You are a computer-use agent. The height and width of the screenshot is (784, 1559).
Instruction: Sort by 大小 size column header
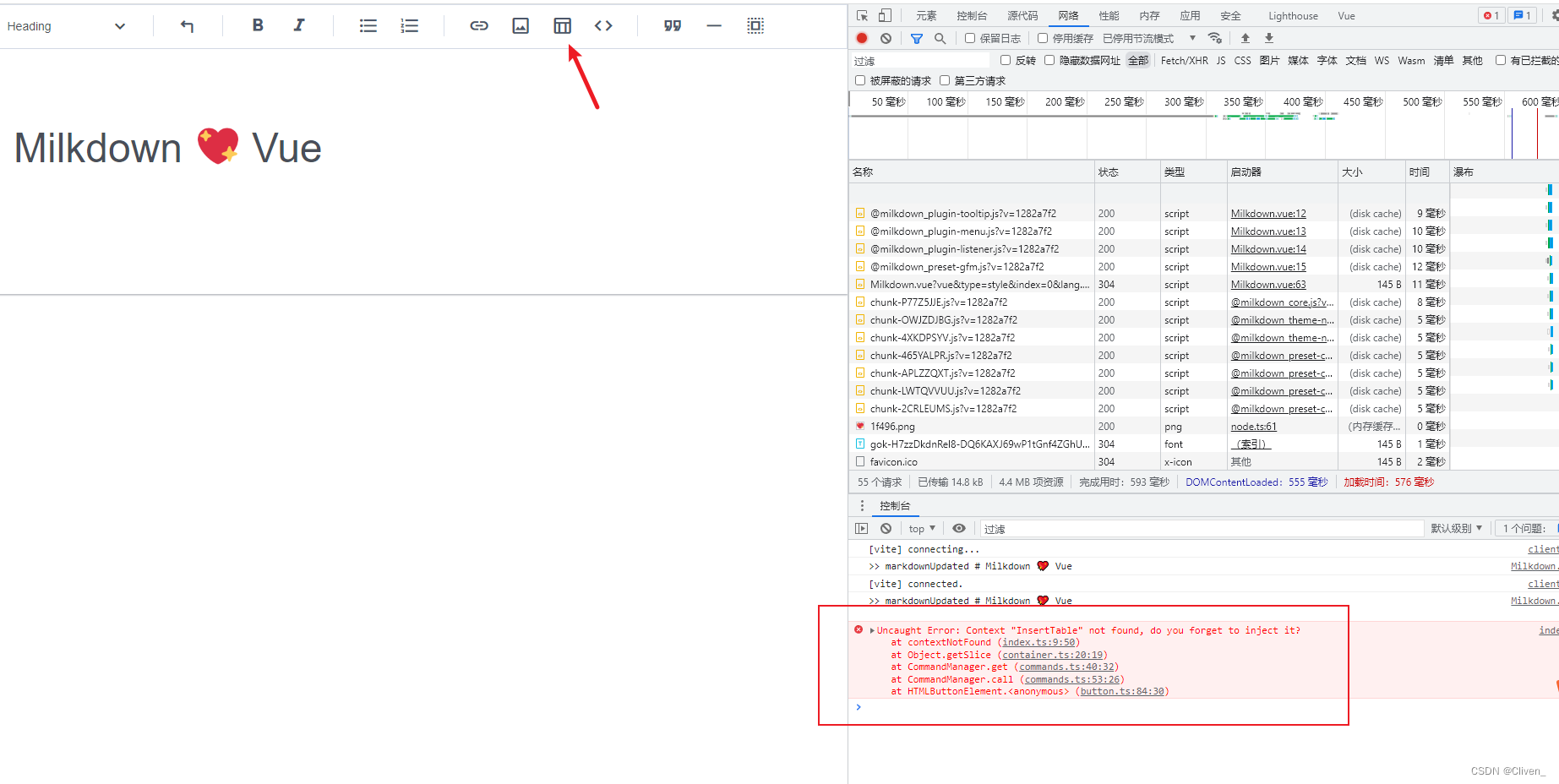pyautogui.click(x=1371, y=171)
